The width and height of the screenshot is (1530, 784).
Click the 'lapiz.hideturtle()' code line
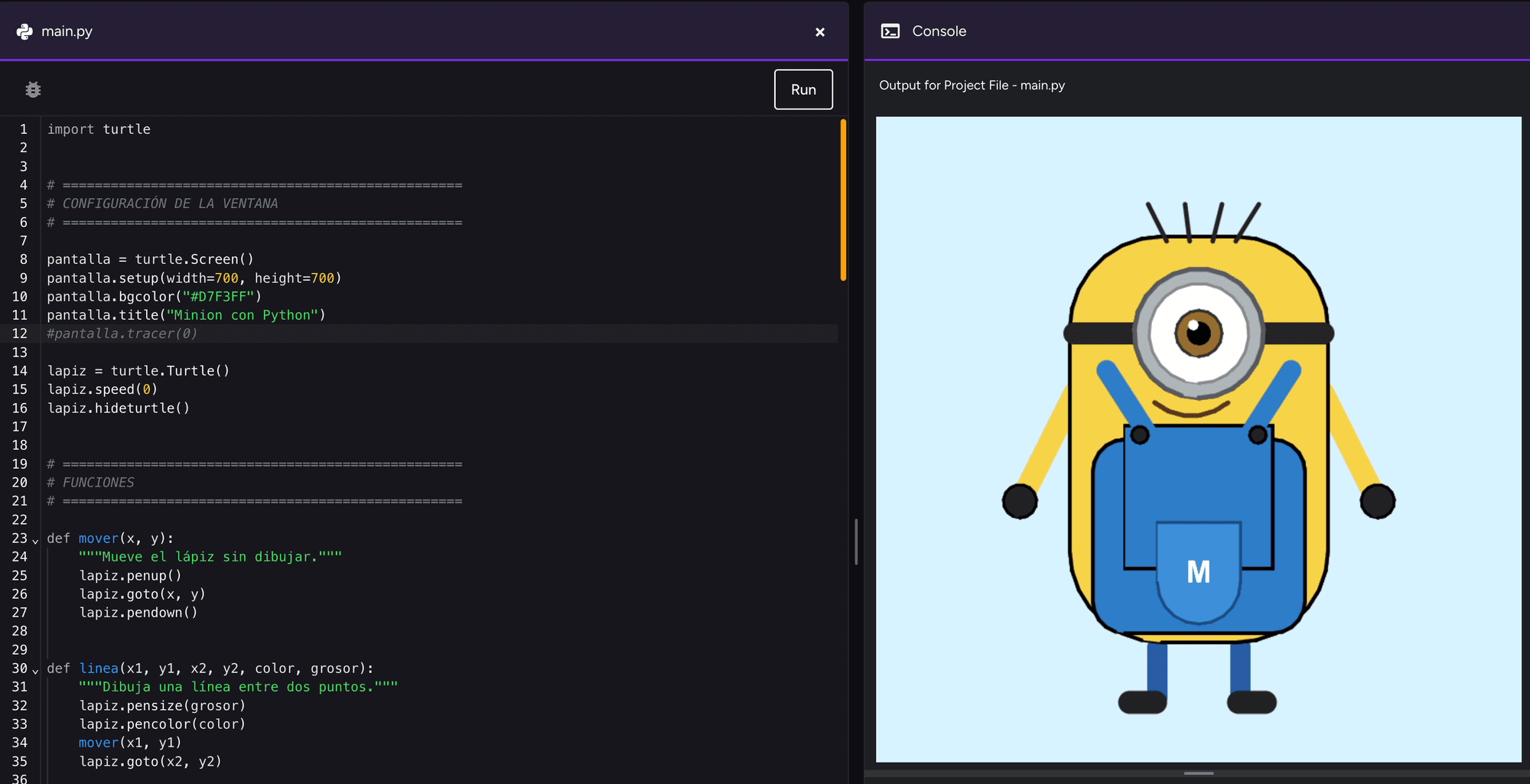pos(119,408)
